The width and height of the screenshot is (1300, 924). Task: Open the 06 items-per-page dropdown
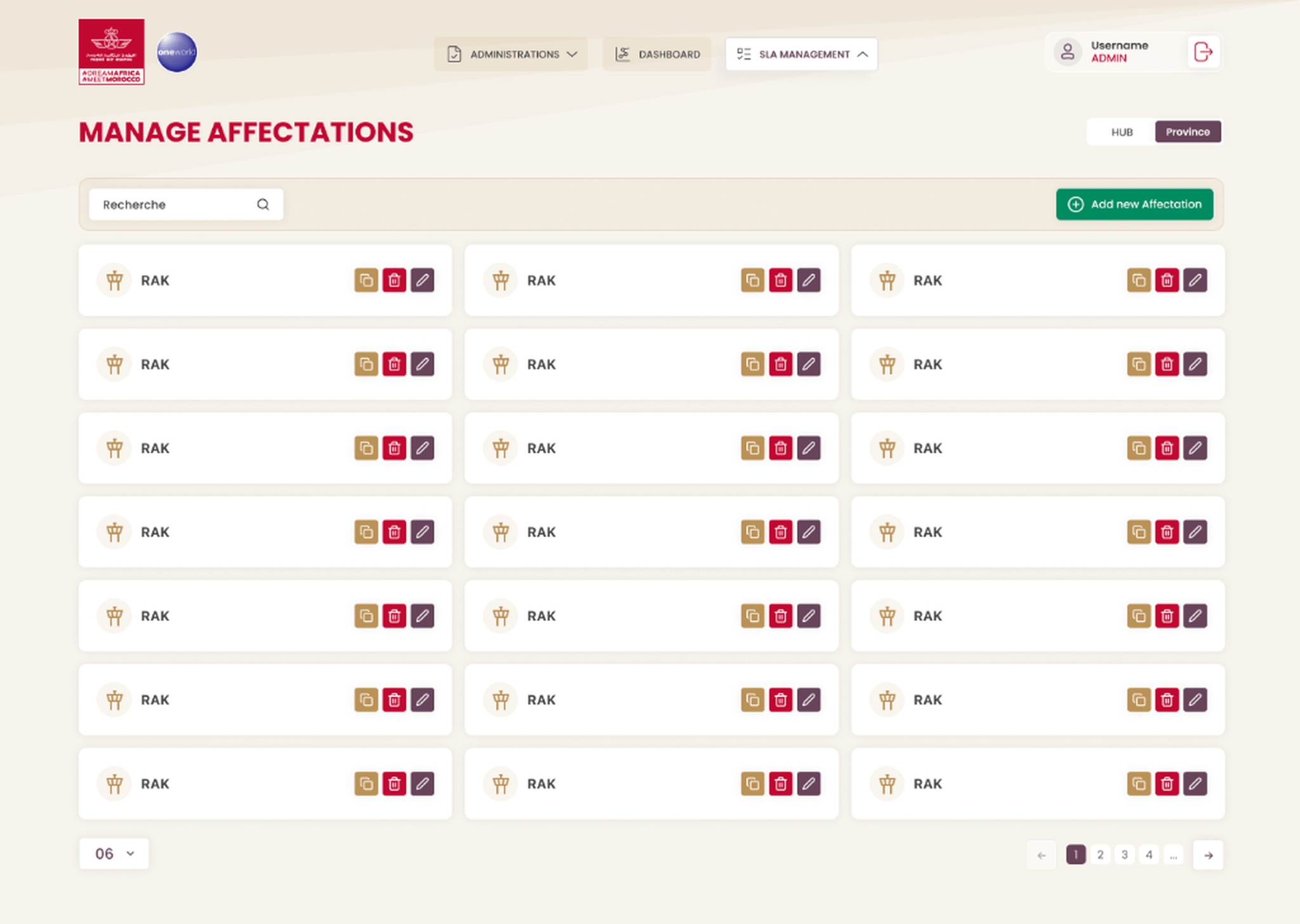tap(114, 854)
